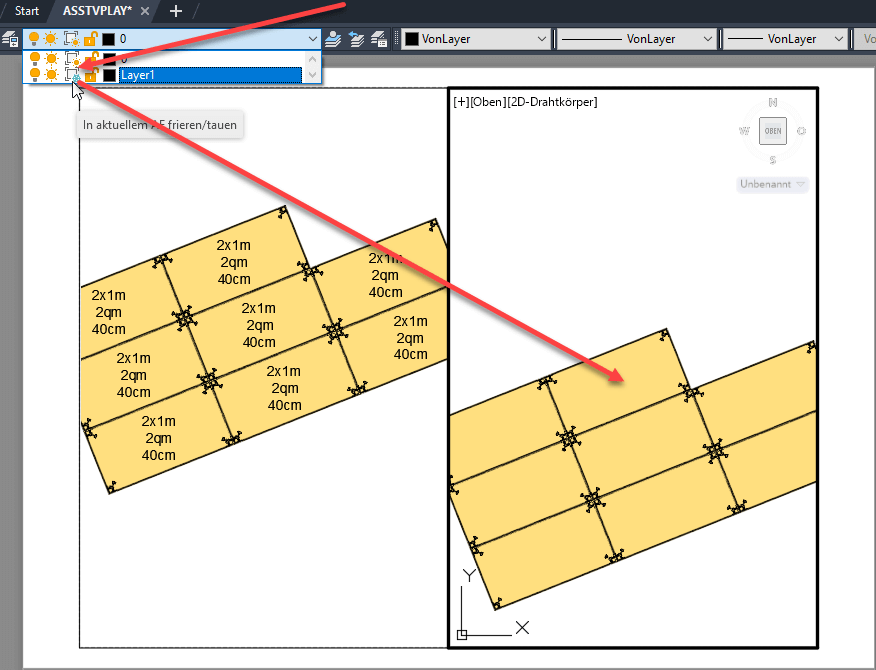Click the W compass letter on ViewCube
Image resolution: width=876 pixels, height=670 pixels.
743,131
